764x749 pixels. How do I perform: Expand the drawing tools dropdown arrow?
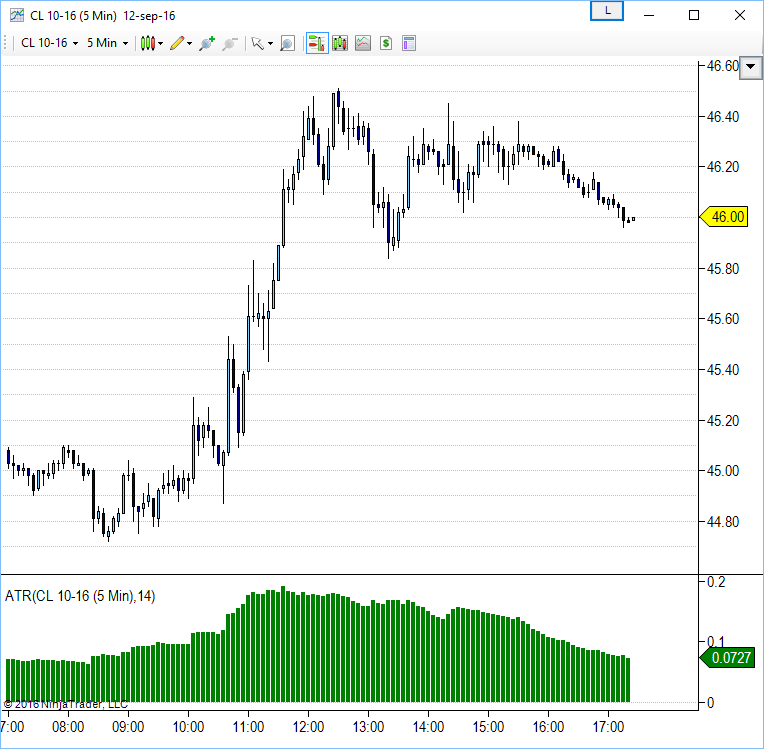click(189, 44)
